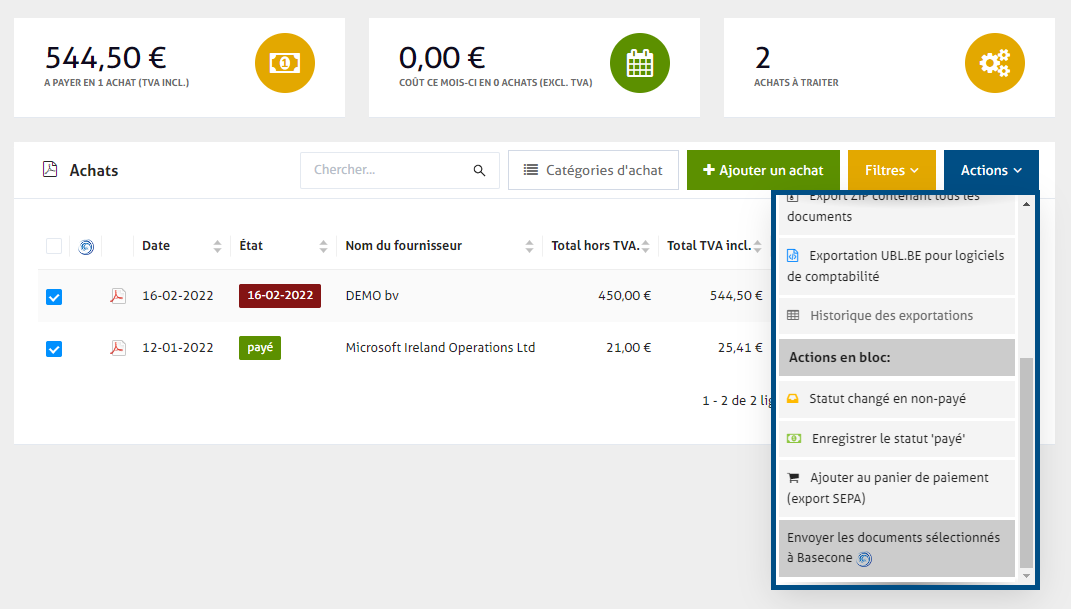Screen dimensions: 1071x609
Task: Click the Actions menu vertical scrollbar
Action: tap(1024, 460)
